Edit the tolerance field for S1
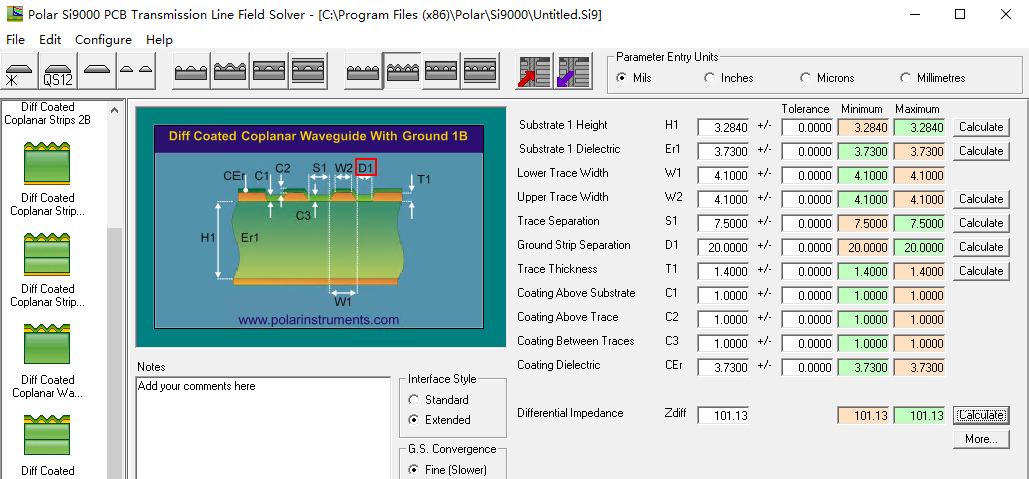Viewport: 1029px width, 479px height. point(807,223)
